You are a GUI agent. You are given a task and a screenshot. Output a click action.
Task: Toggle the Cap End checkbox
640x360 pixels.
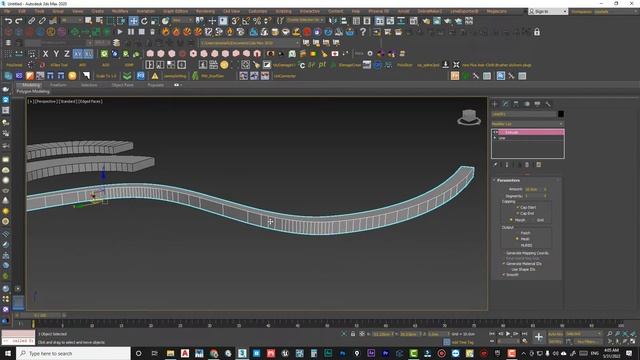[x=518, y=213]
